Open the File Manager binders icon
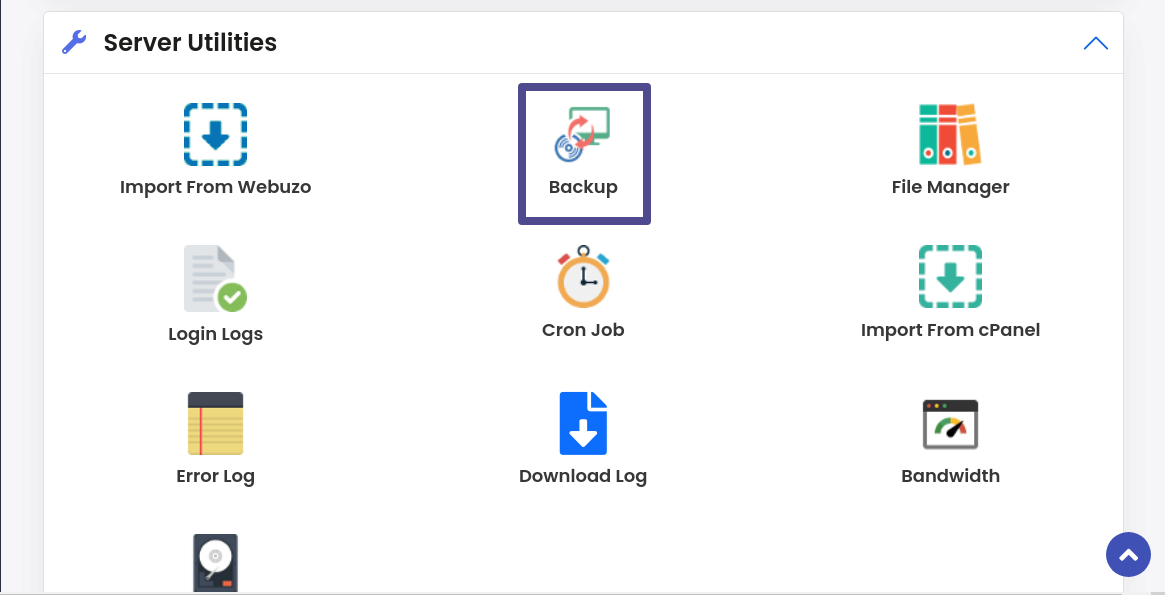 click(950, 134)
